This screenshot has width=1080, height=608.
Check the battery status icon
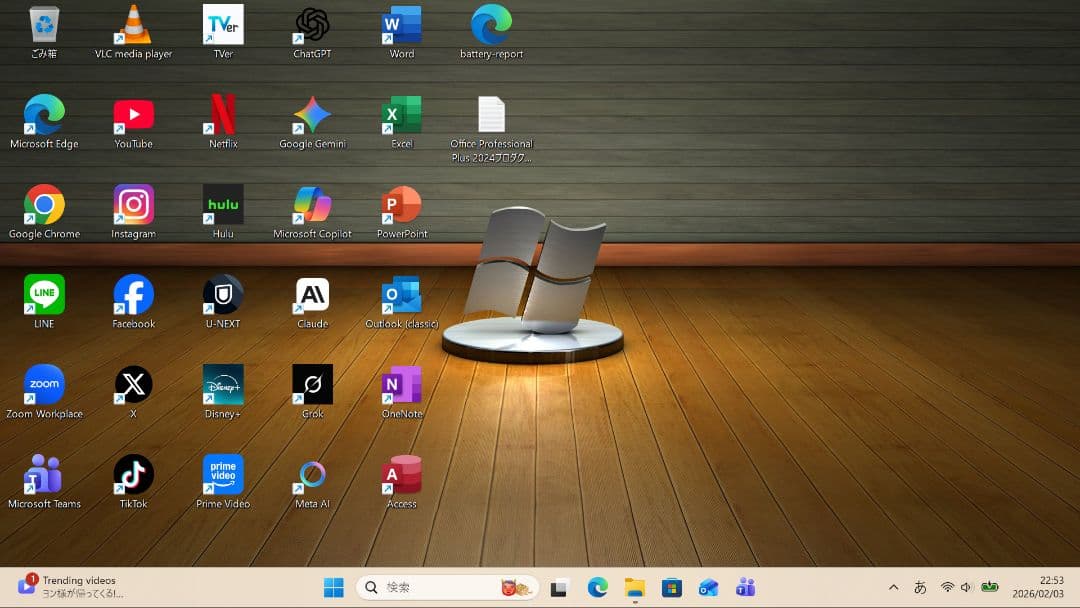(x=990, y=587)
